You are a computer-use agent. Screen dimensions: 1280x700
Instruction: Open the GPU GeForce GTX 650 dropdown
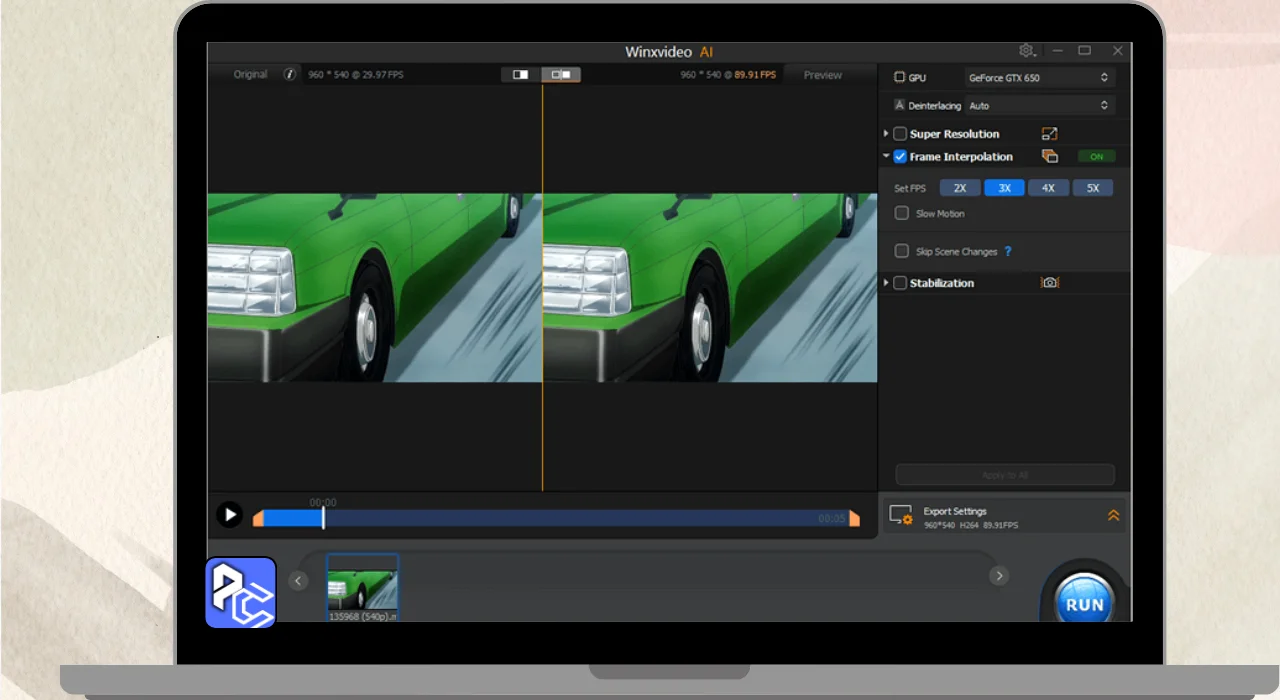[1039, 78]
